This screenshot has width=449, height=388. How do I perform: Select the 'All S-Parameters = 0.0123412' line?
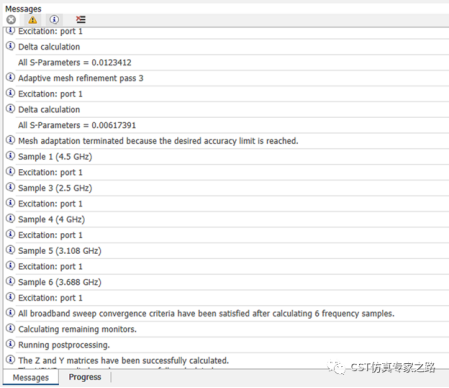75,62
